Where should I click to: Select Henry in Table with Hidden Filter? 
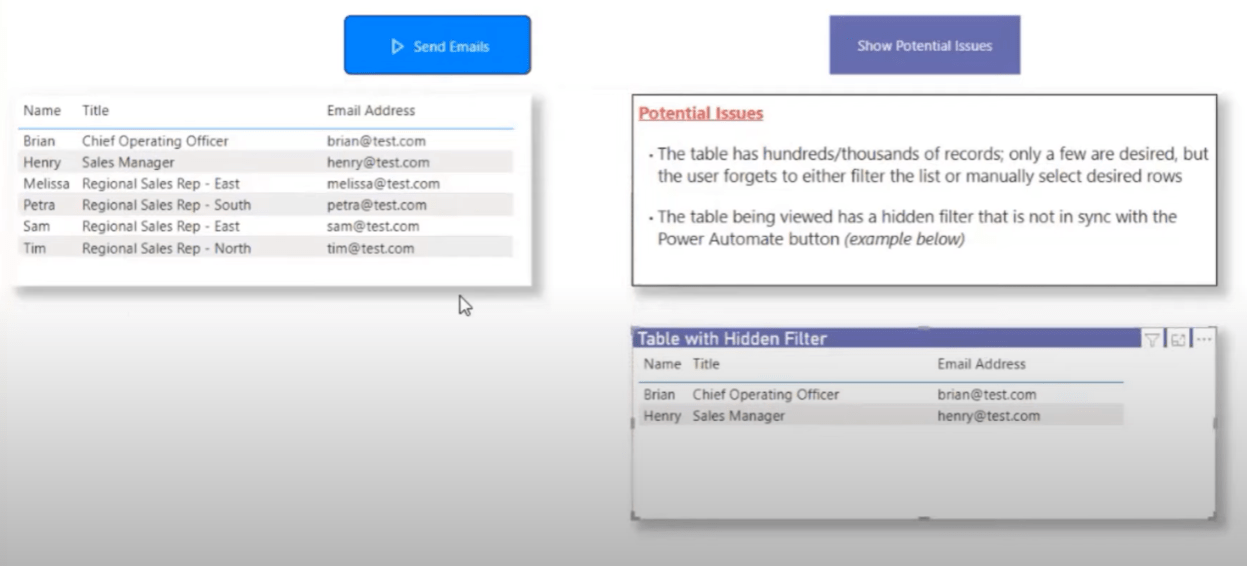point(662,415)
